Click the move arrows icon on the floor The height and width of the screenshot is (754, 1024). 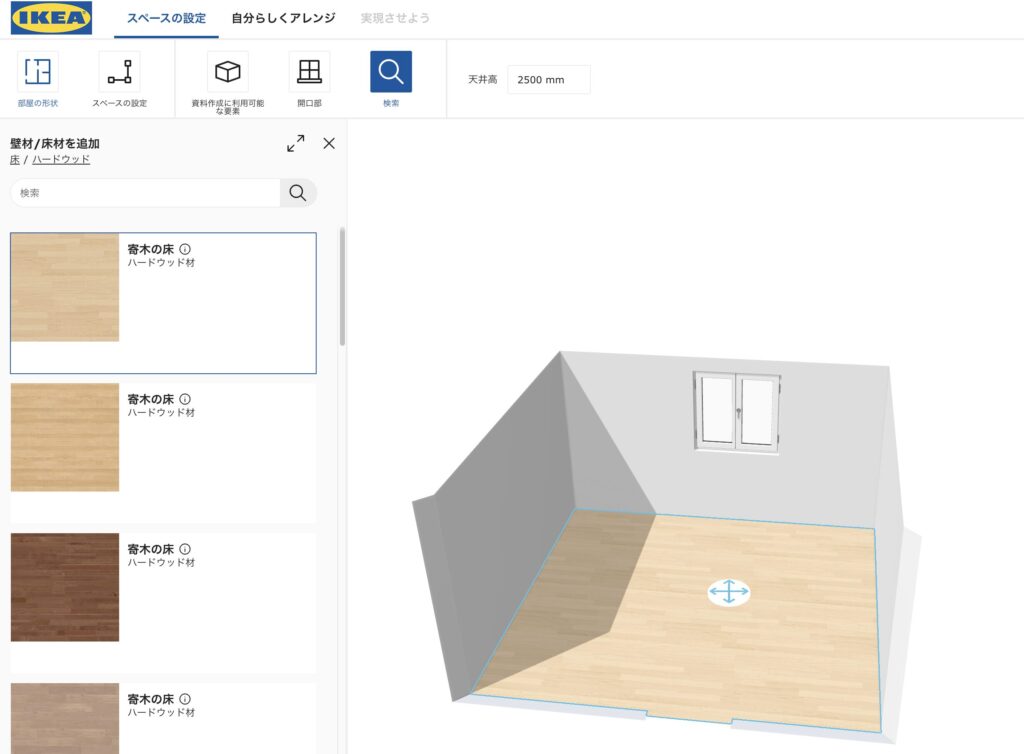pyautogui.click(x=729, y=592)
